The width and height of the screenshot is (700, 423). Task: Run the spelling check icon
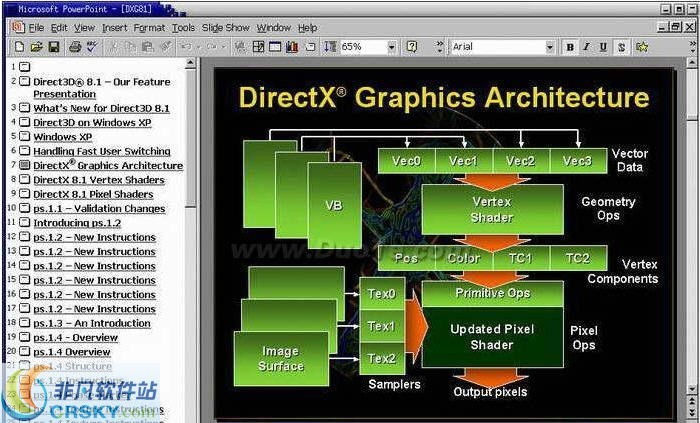coord(92,47)
